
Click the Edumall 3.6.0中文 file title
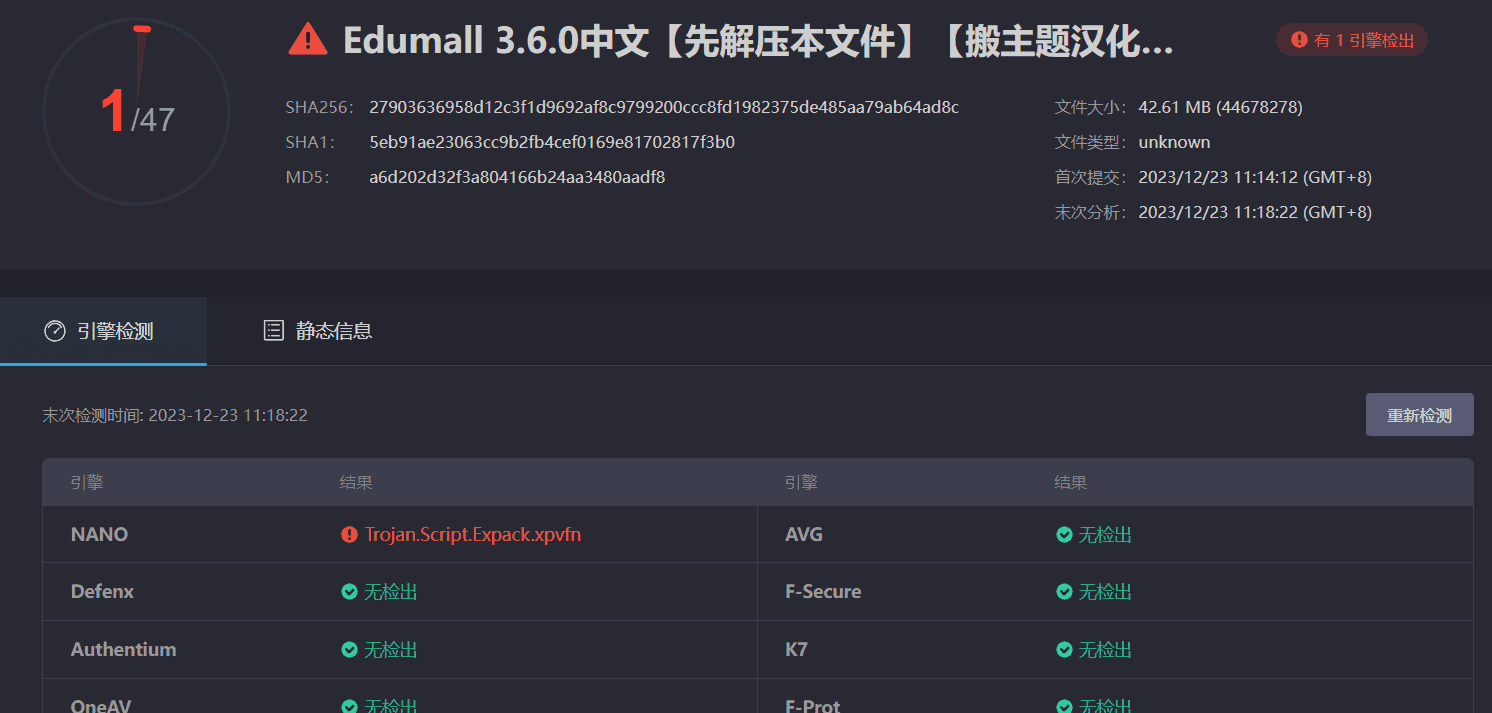pyautogui.click(x=759, y=40)
